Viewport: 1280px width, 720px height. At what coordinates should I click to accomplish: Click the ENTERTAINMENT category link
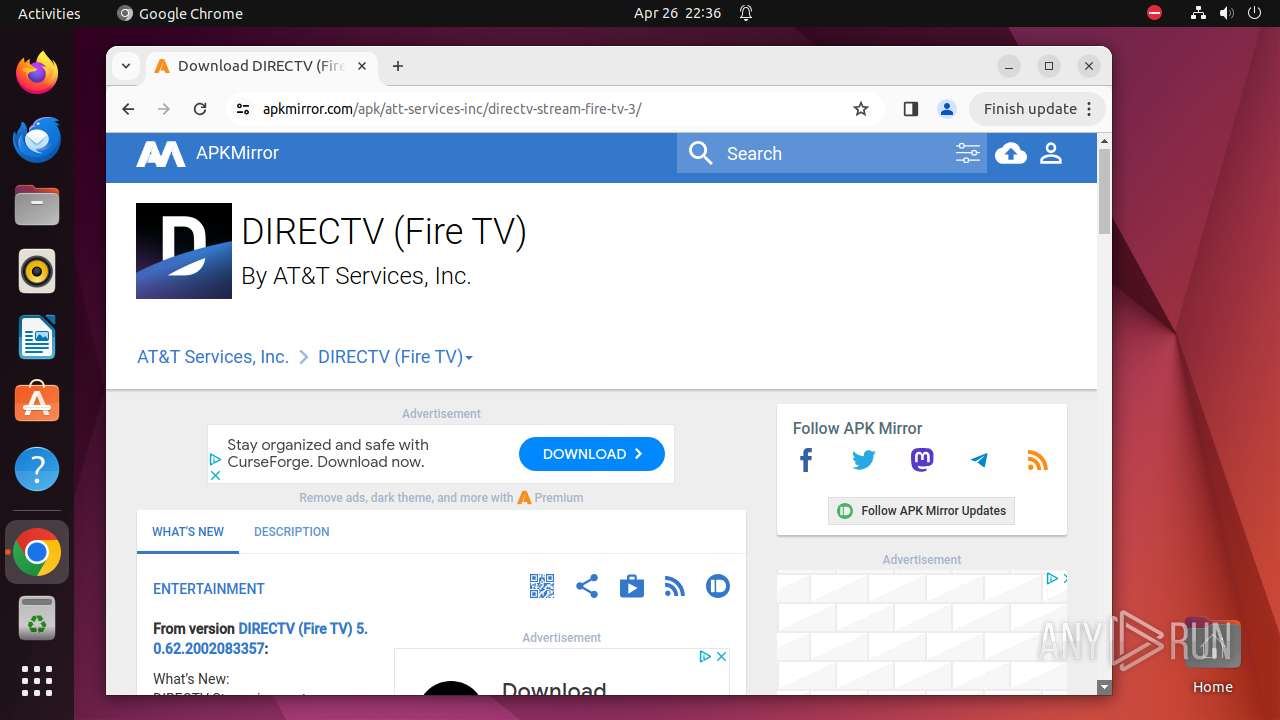[x=209, y=589]
